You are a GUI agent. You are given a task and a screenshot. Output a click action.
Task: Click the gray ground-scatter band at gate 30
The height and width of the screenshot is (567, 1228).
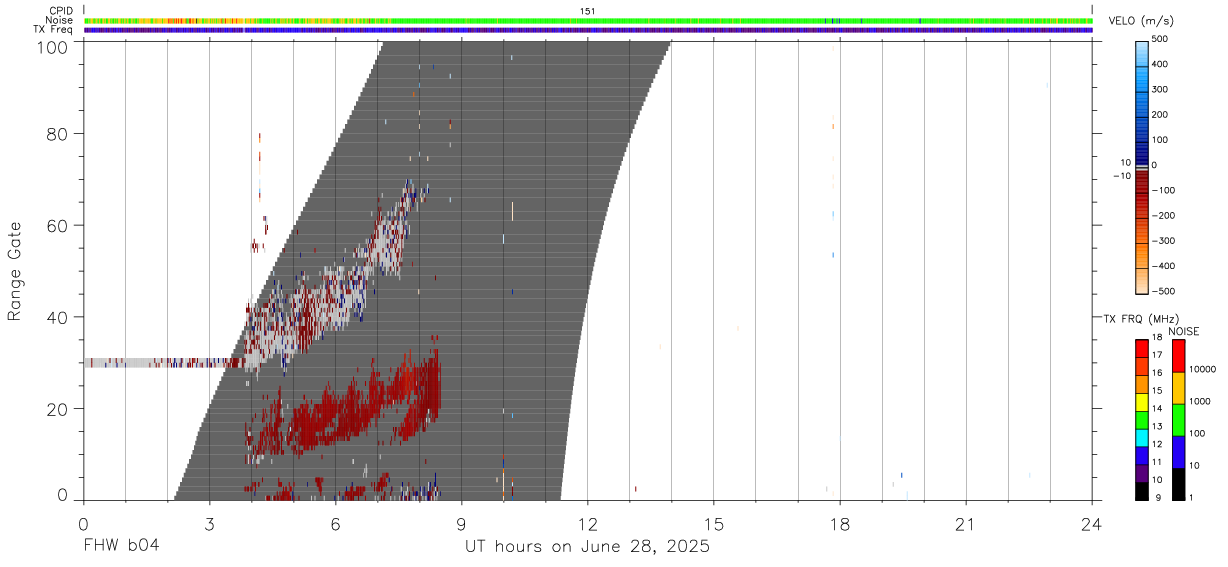tap(165, 363)
